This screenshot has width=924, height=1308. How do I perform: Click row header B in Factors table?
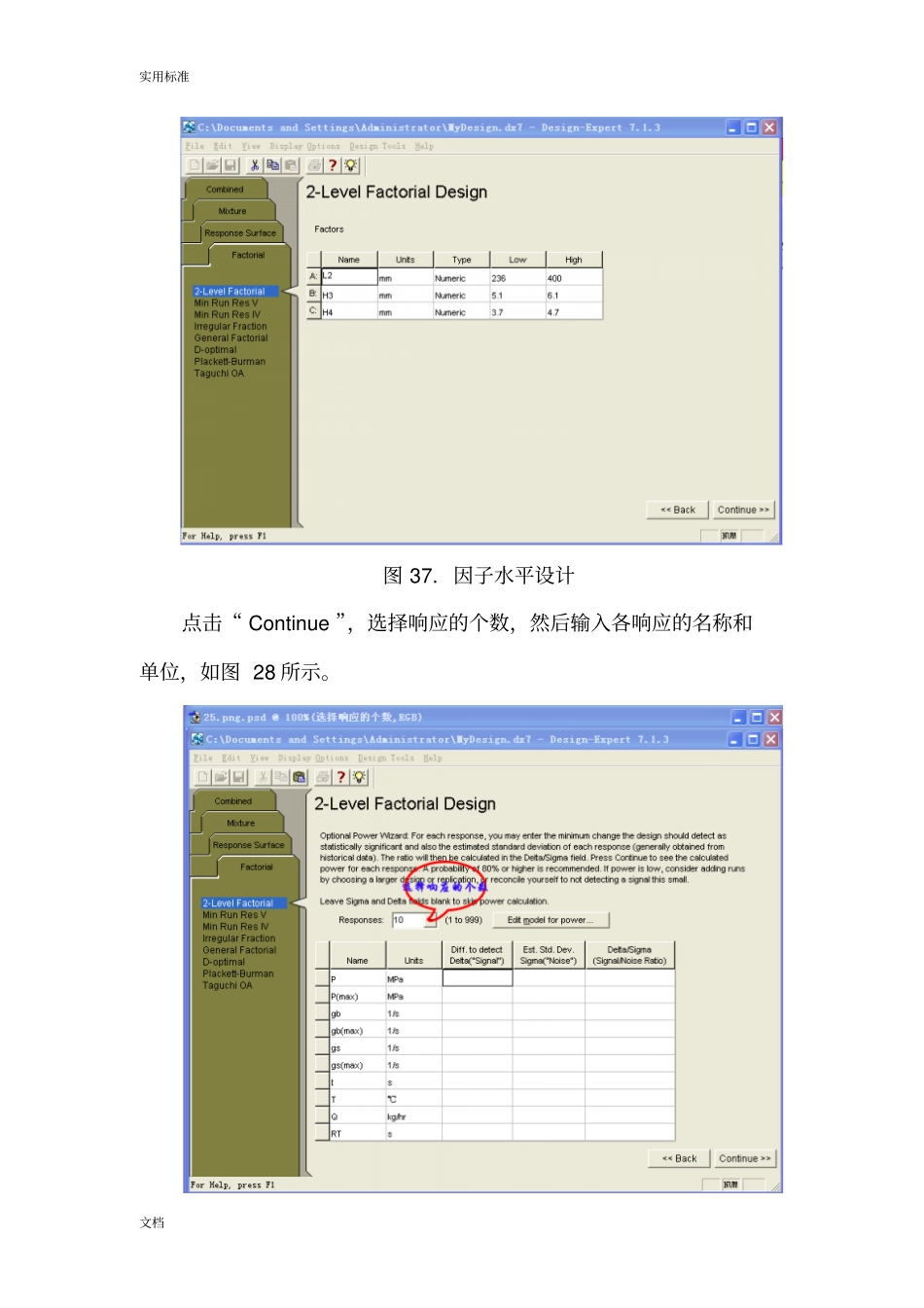(314, 295)
